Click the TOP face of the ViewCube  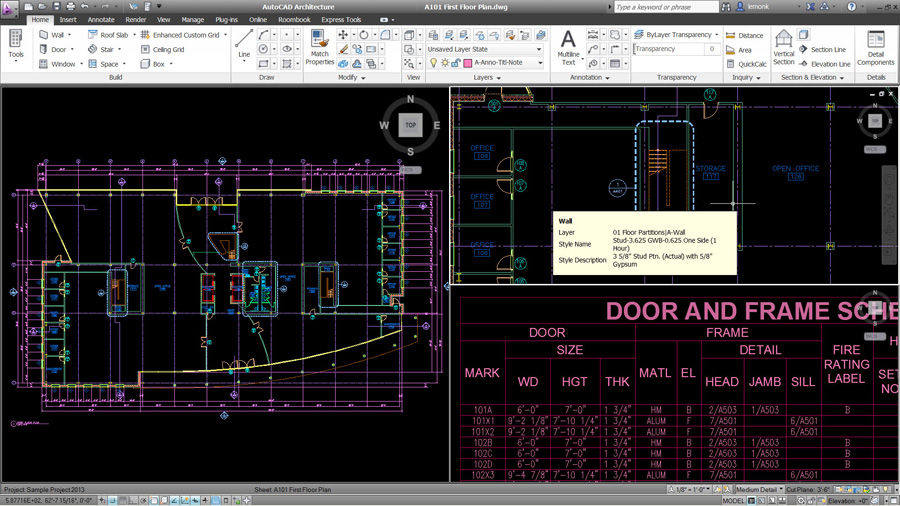pyautogui.click(x=410, y=124)
